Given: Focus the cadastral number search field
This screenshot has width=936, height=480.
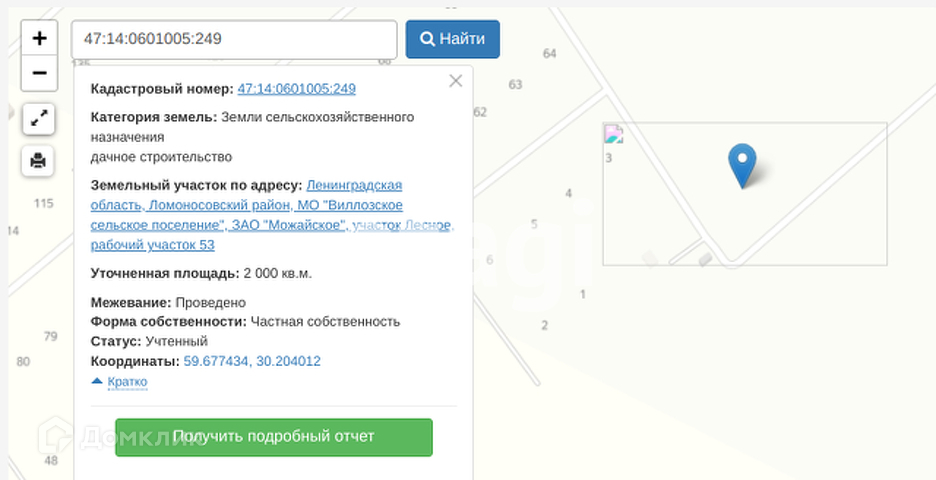Looking at the screenshot, I should tap(234, 39).
